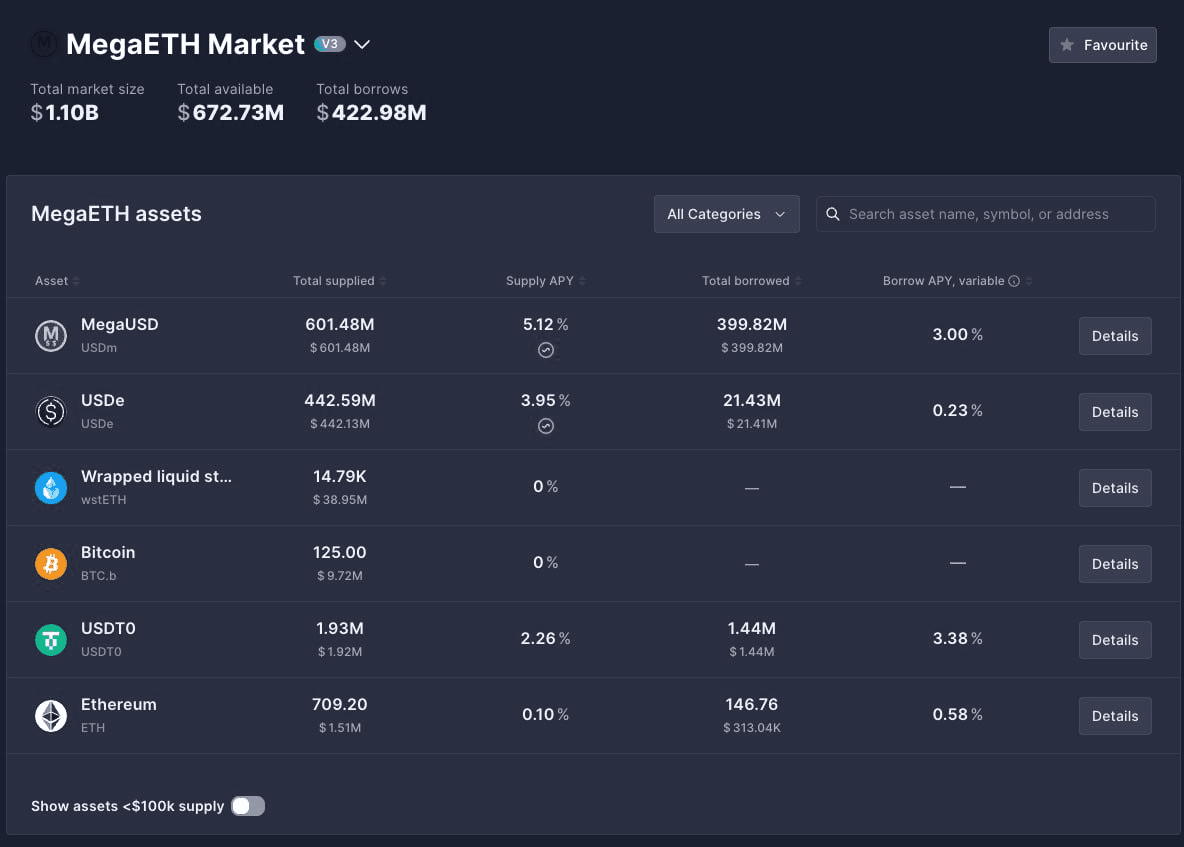Toggle Show assets <$100k supply switch
1184x847 pixels.
[248, 806]
